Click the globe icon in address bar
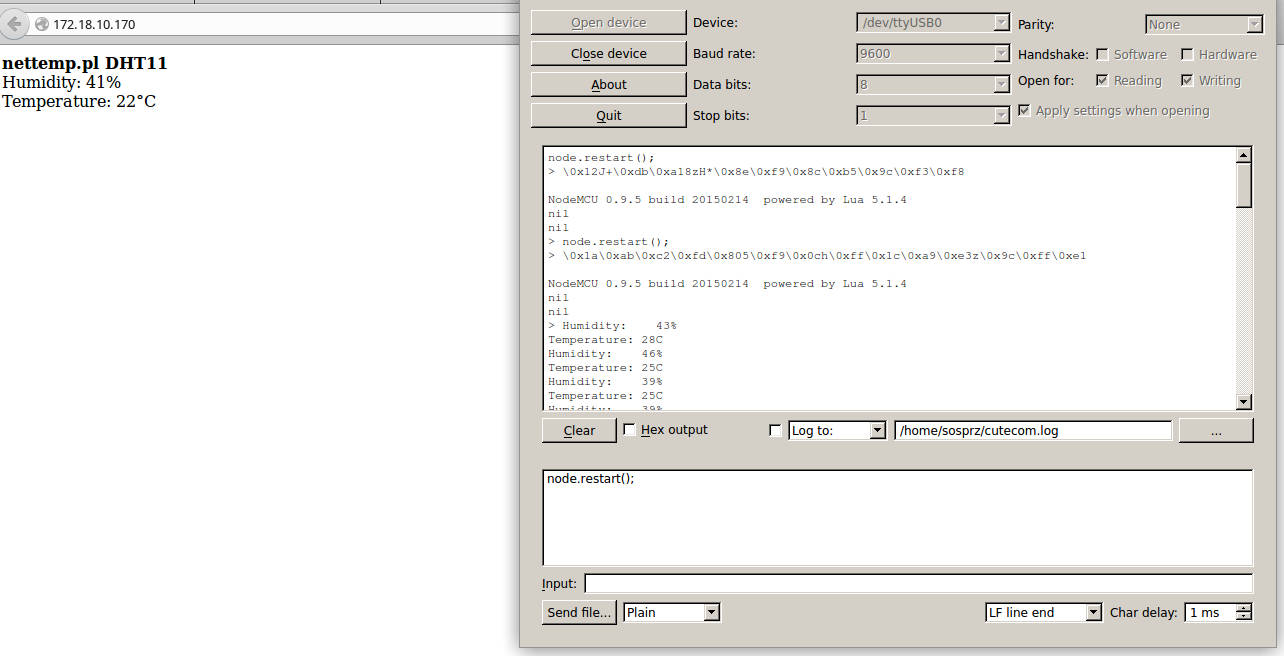1284x656 pixels. [x=42, y=24]
